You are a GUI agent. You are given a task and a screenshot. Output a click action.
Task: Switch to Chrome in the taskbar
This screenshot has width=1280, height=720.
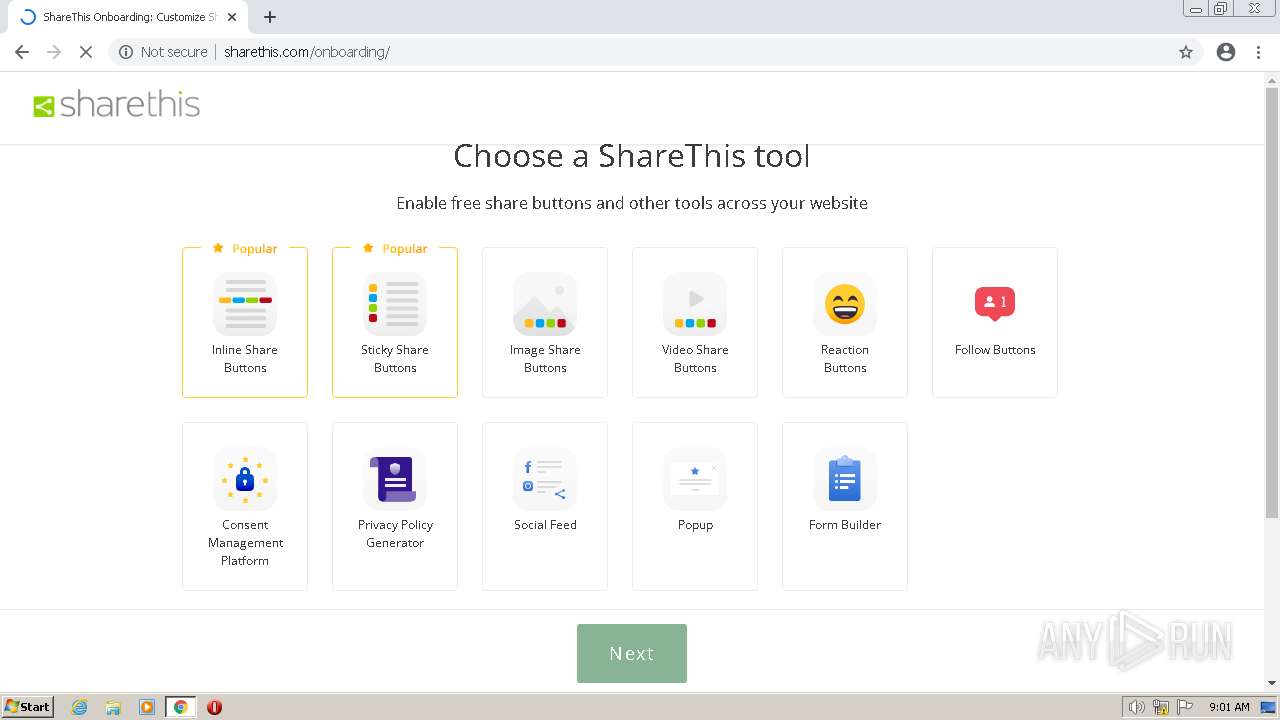[x=180, y=707]
